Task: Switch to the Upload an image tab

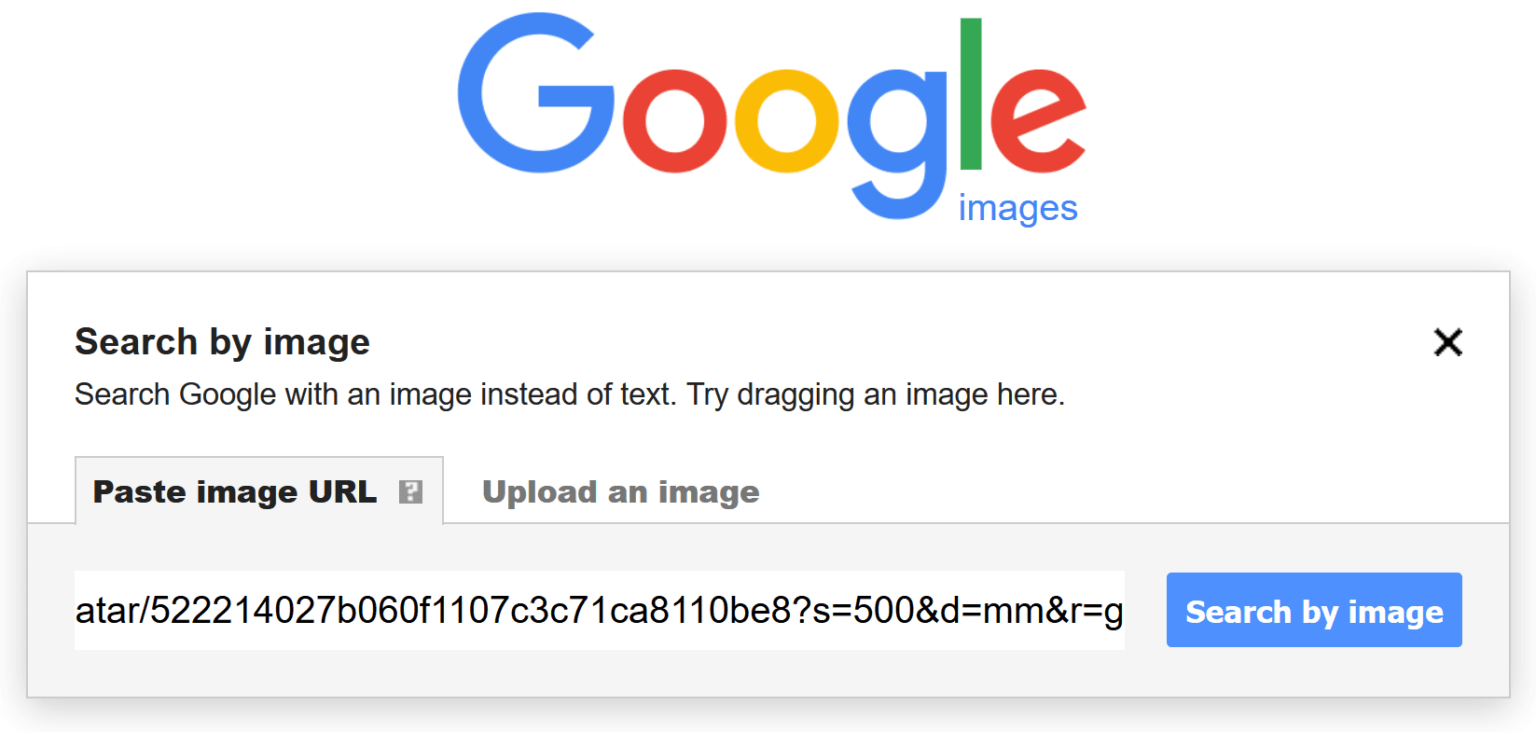Action: tap(620, 492)
